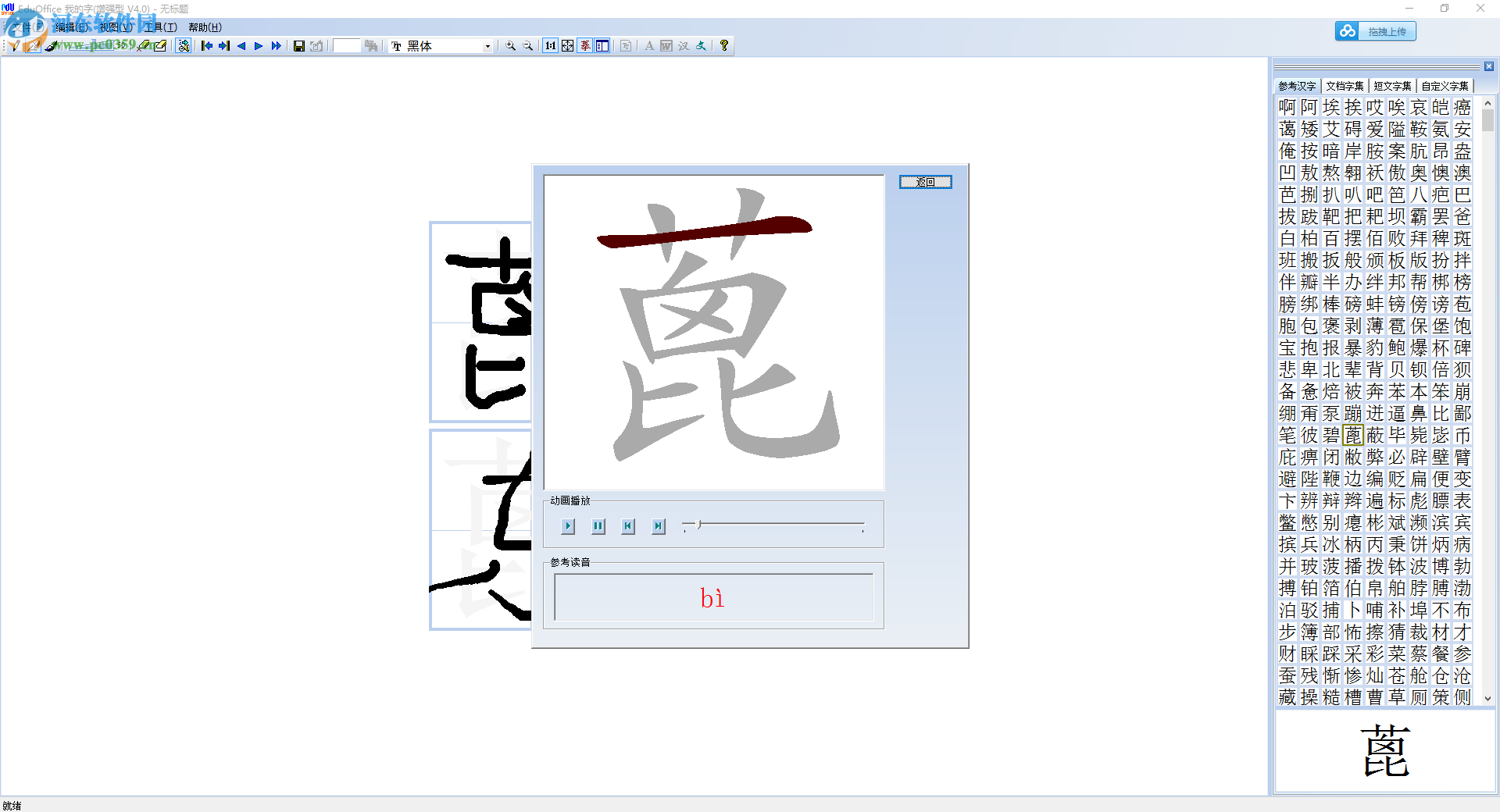Screen dimensions: 1500x812
Task: Click the 拖拽上传 upload button
Action: tap(1387, 31)
